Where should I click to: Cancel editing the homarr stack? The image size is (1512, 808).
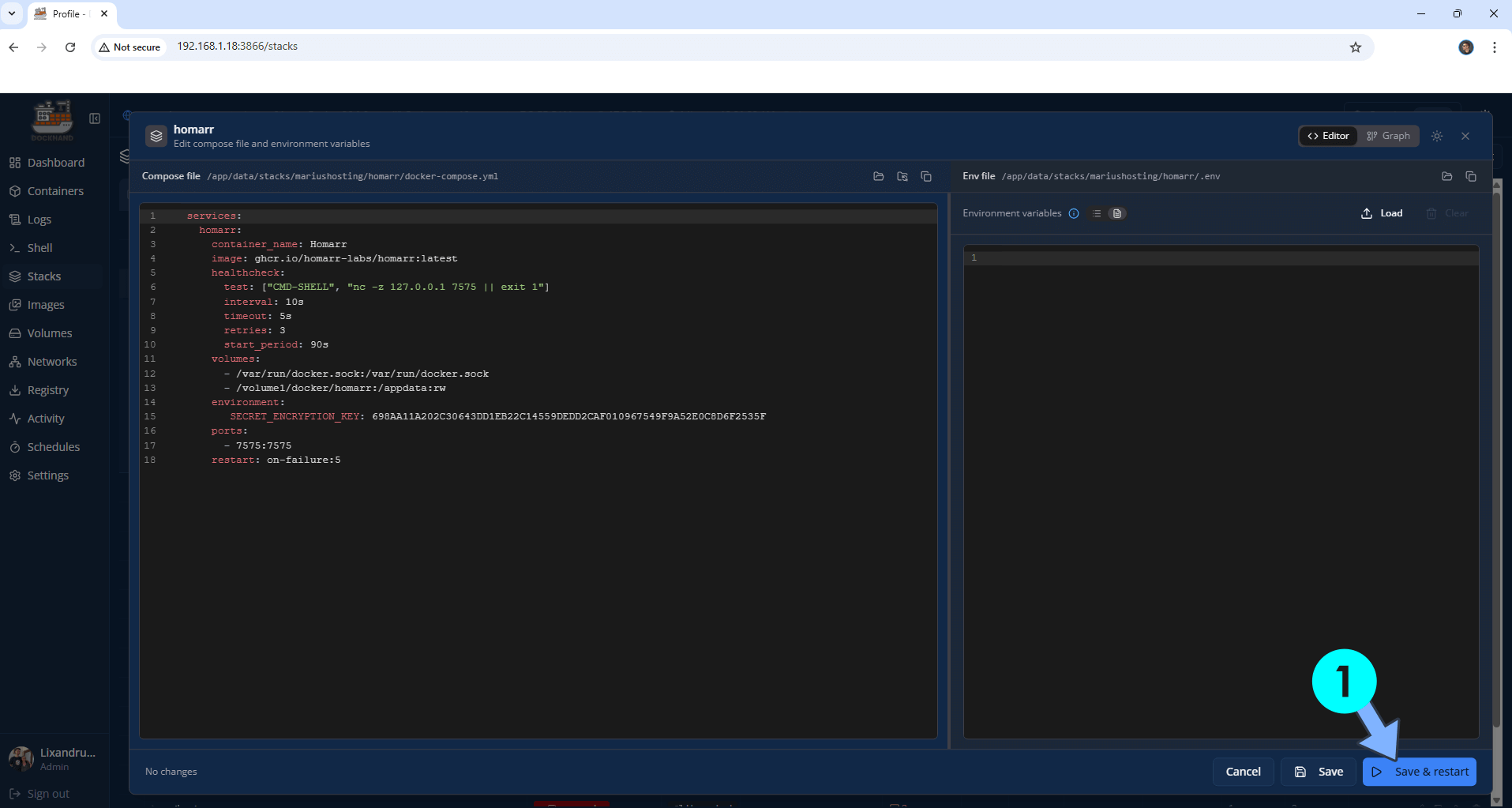[1242, 772]
